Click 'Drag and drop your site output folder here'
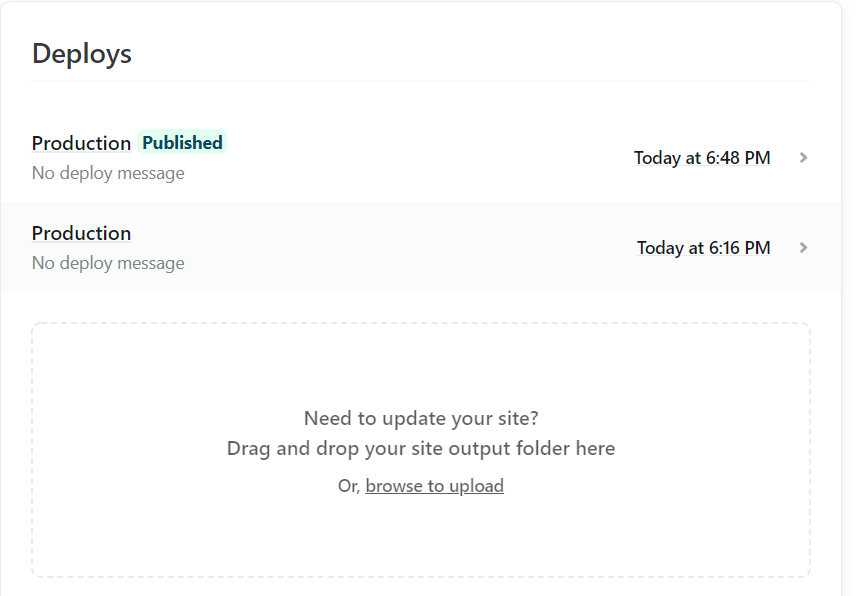Screen dimensions: 862x596 [x=421, y=449]
